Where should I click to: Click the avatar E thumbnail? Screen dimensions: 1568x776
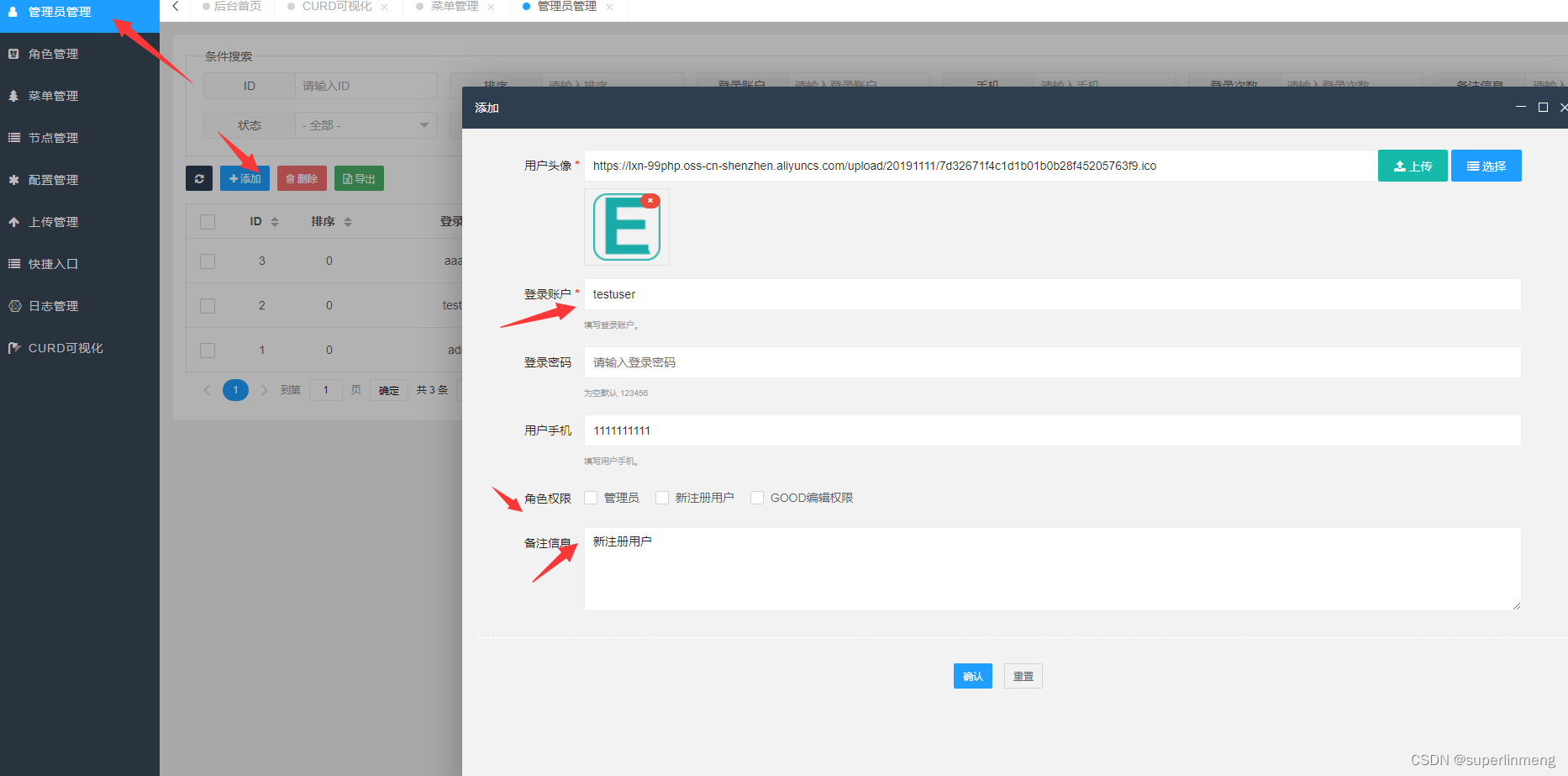(x=626, y=228)
